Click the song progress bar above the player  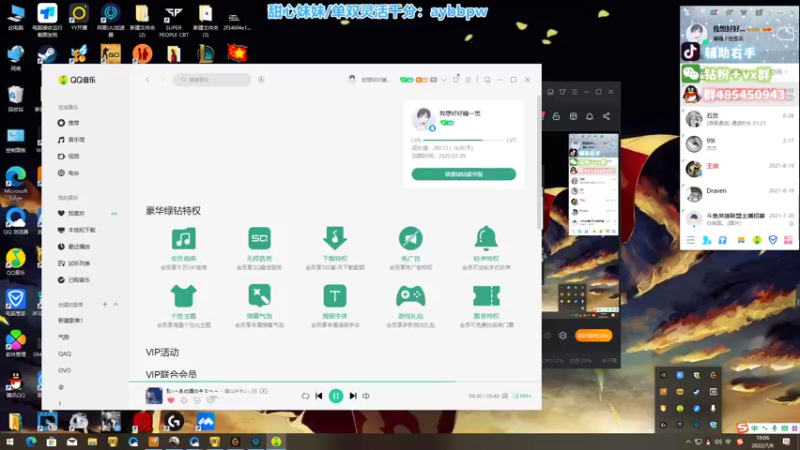click(x=335, y=381)
